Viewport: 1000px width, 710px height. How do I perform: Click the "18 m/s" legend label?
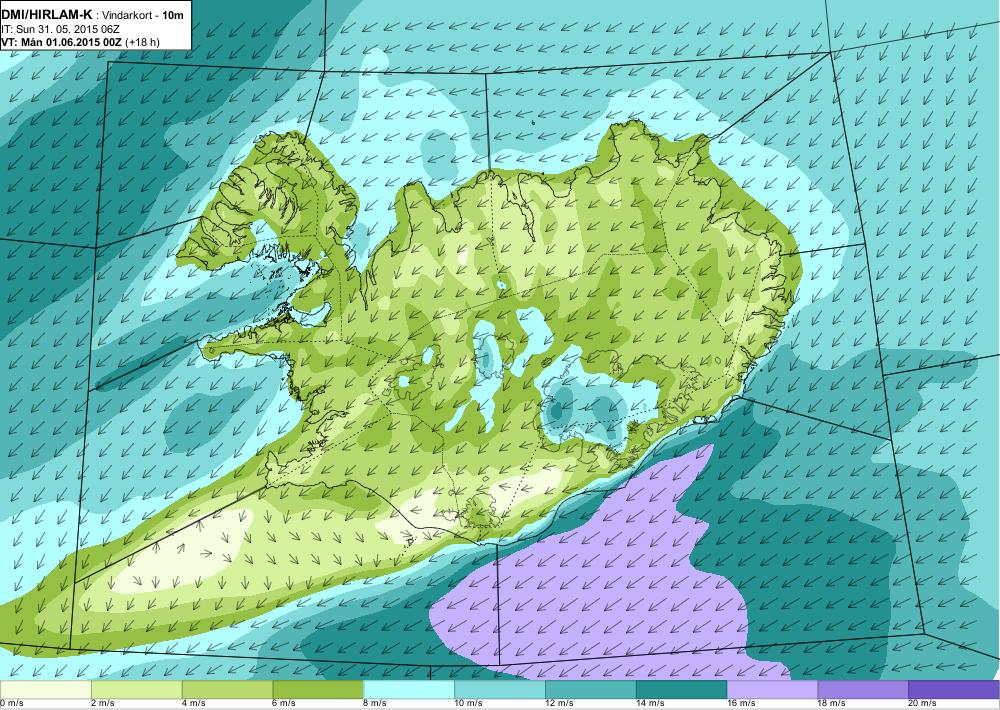(x=832, y=704)
